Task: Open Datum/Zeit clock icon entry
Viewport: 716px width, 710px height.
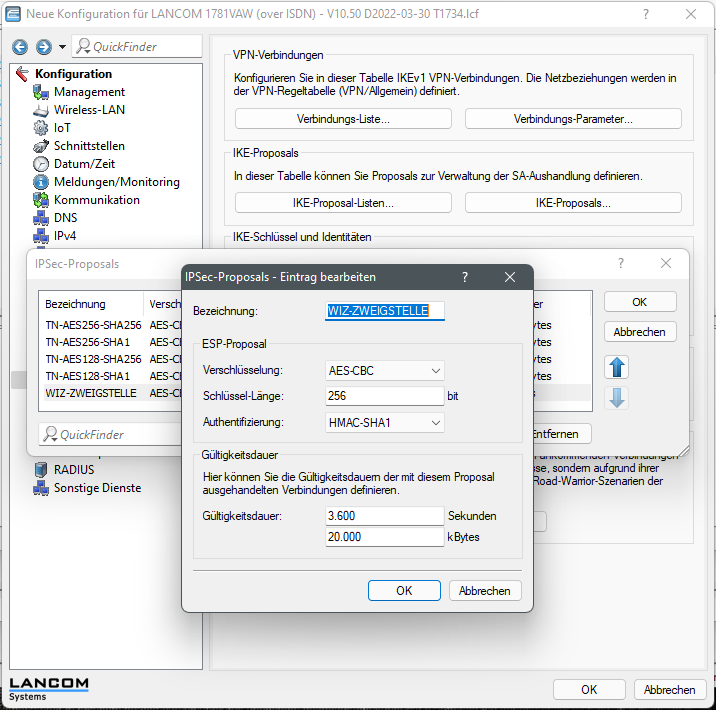Action: [x=41, y=164]
